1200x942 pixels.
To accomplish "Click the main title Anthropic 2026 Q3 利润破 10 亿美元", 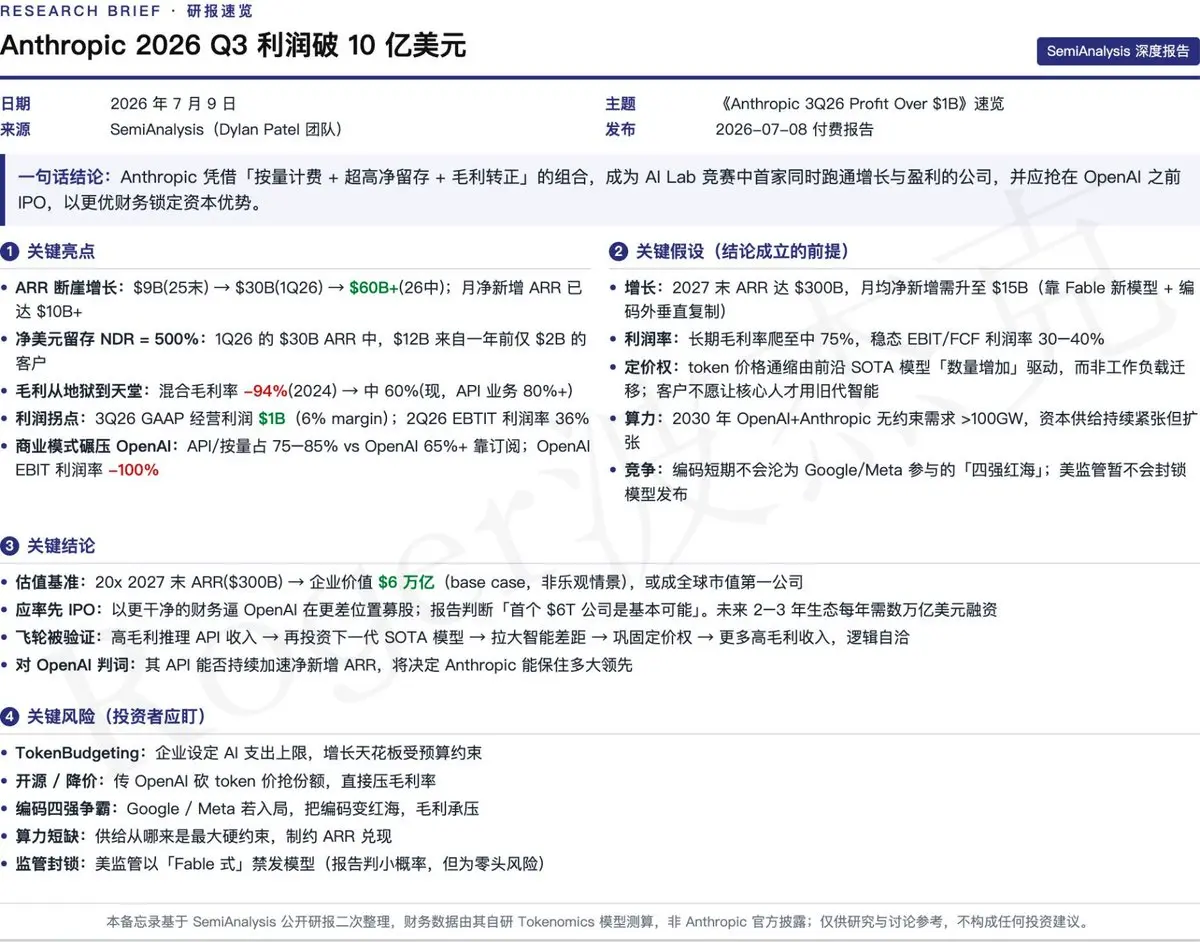I will coord(233,46).
